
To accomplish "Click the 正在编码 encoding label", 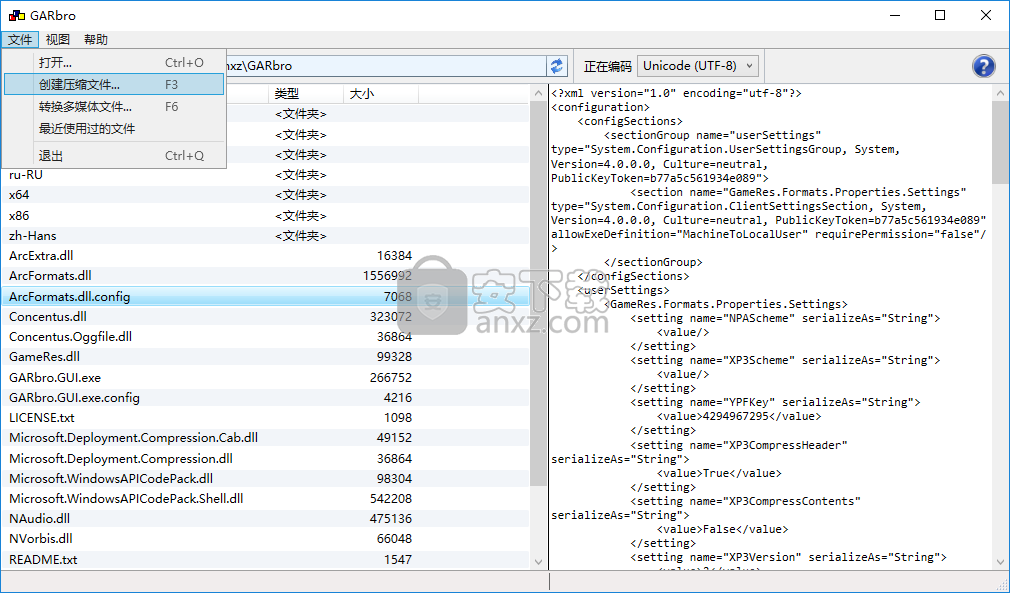I will coord(607,66).
